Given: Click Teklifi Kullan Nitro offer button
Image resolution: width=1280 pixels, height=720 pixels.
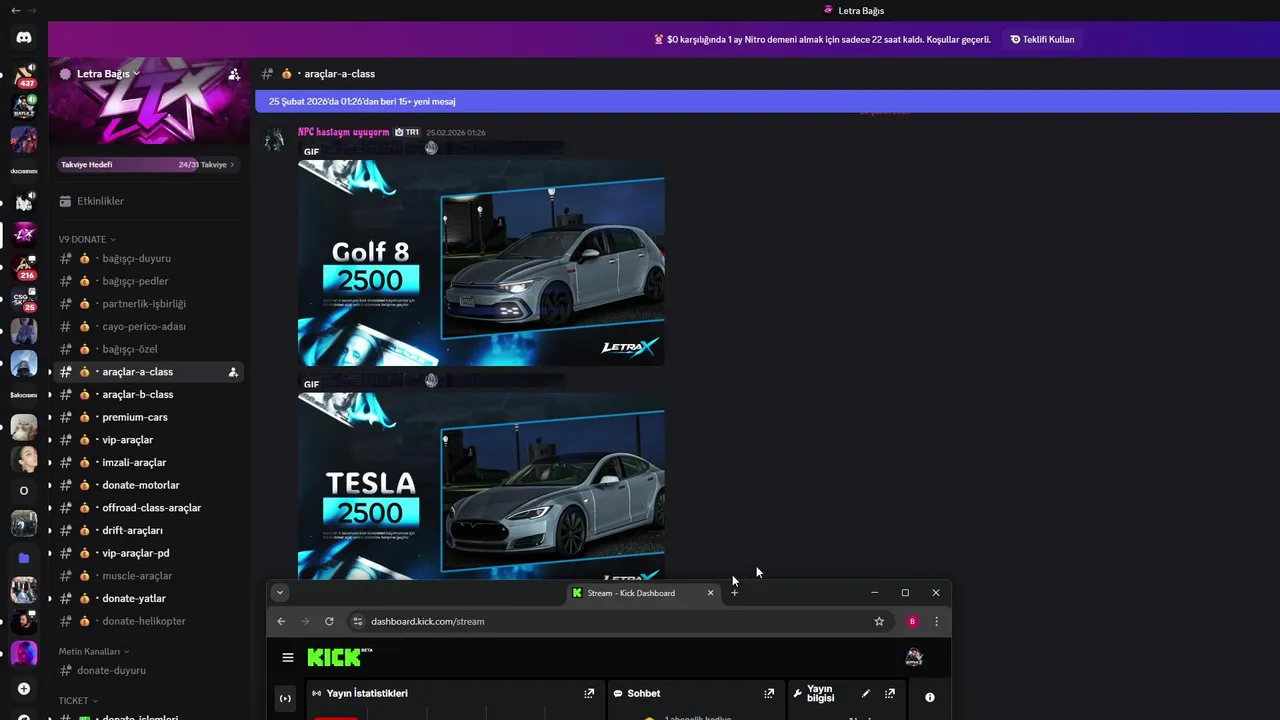Looking at the screenshot, I should point(1043,40).
